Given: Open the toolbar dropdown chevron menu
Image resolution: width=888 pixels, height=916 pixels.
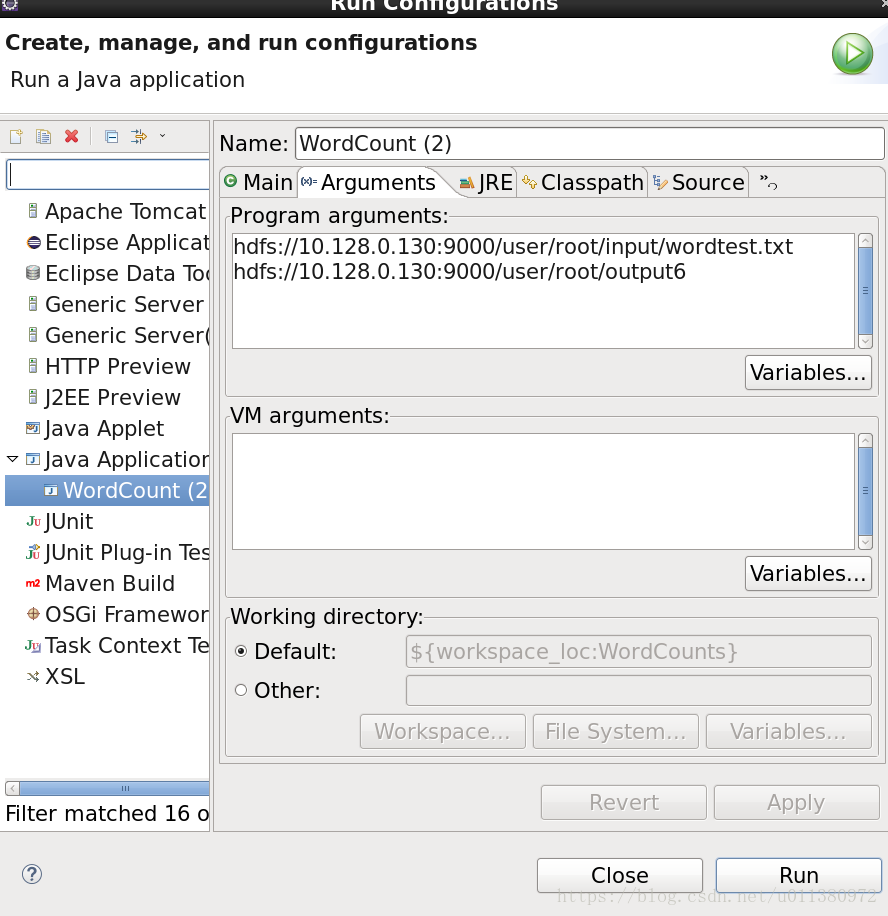Looking at the screenshot, I should 163,137.
